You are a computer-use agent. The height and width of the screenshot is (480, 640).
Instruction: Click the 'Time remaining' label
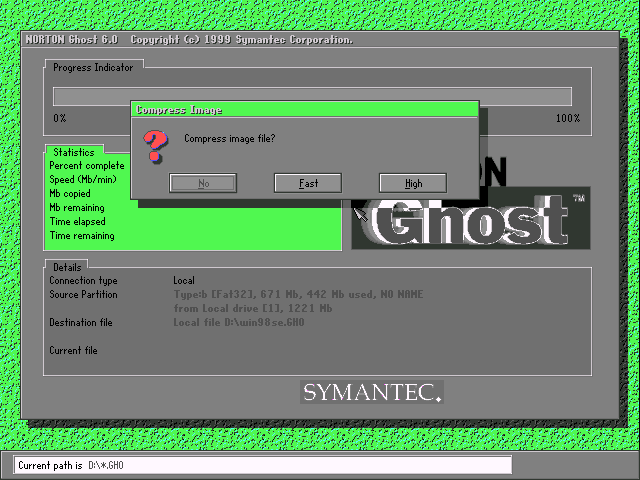[82, 236]
